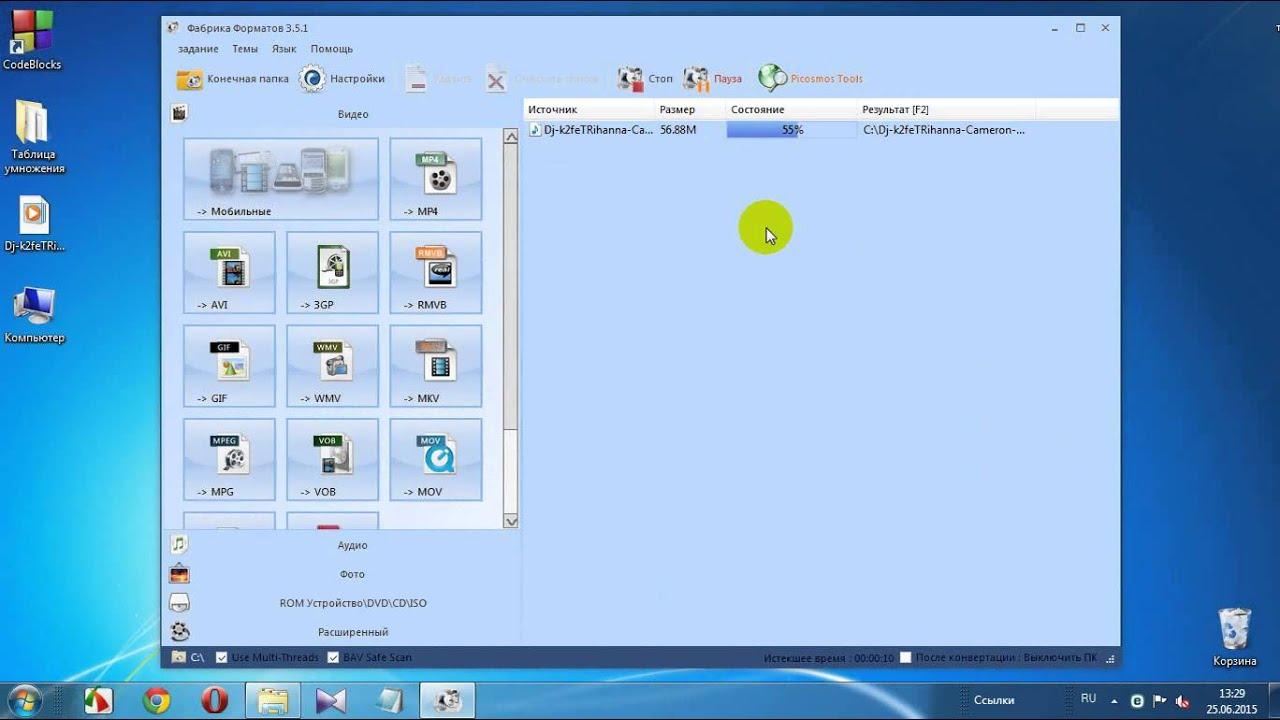Viewport: 1280px width, 720px height.
Task: Open CodeBlocks desktop shortcut
Action: [31, 41]
